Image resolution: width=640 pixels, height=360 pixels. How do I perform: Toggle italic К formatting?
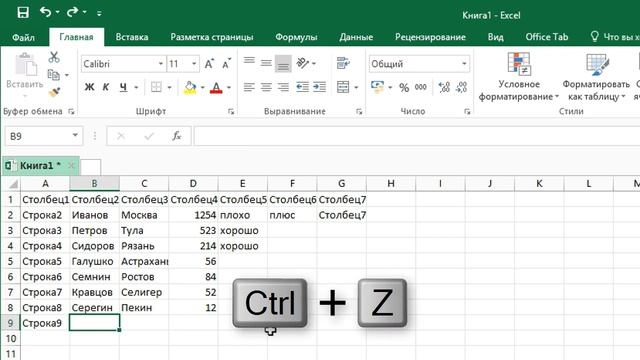tap(106, 87)
